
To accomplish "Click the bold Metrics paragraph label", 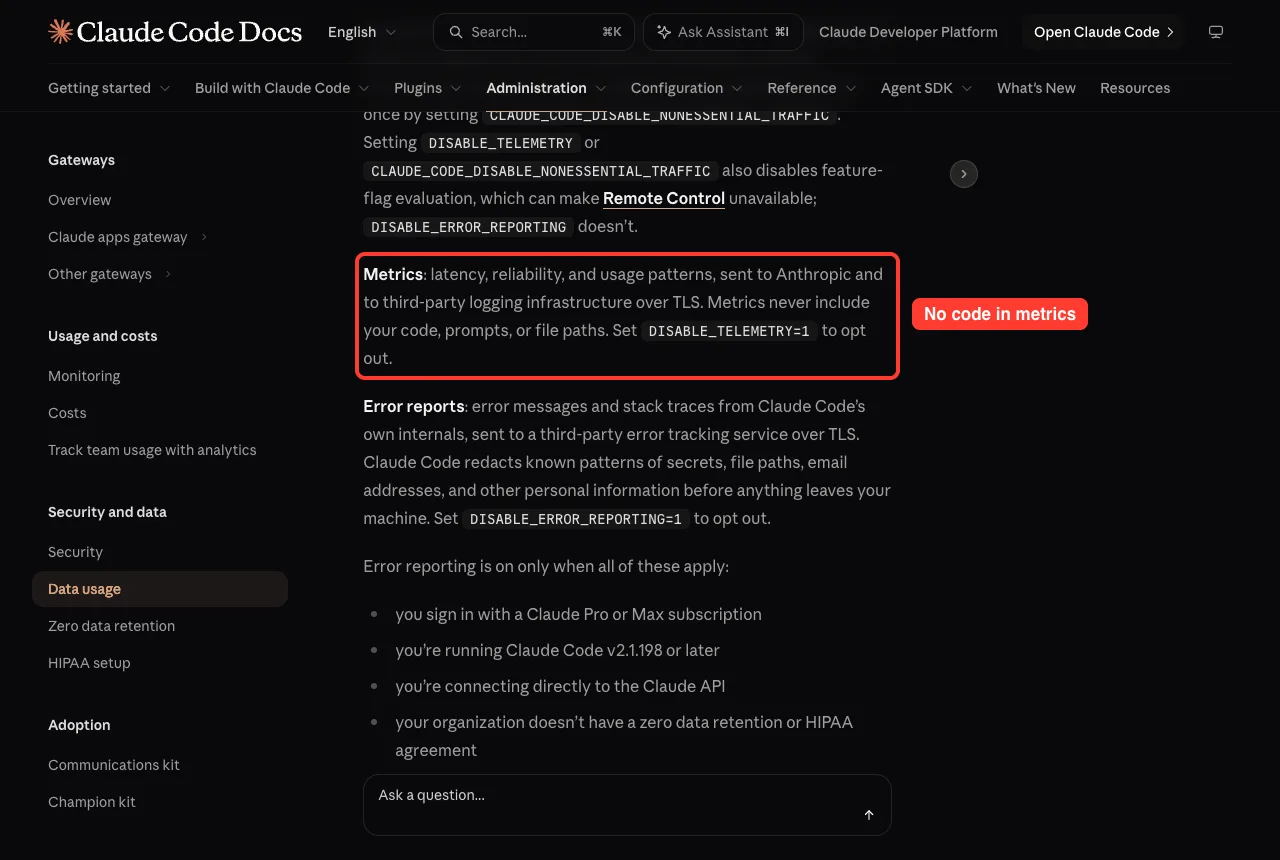I will 393,274.
